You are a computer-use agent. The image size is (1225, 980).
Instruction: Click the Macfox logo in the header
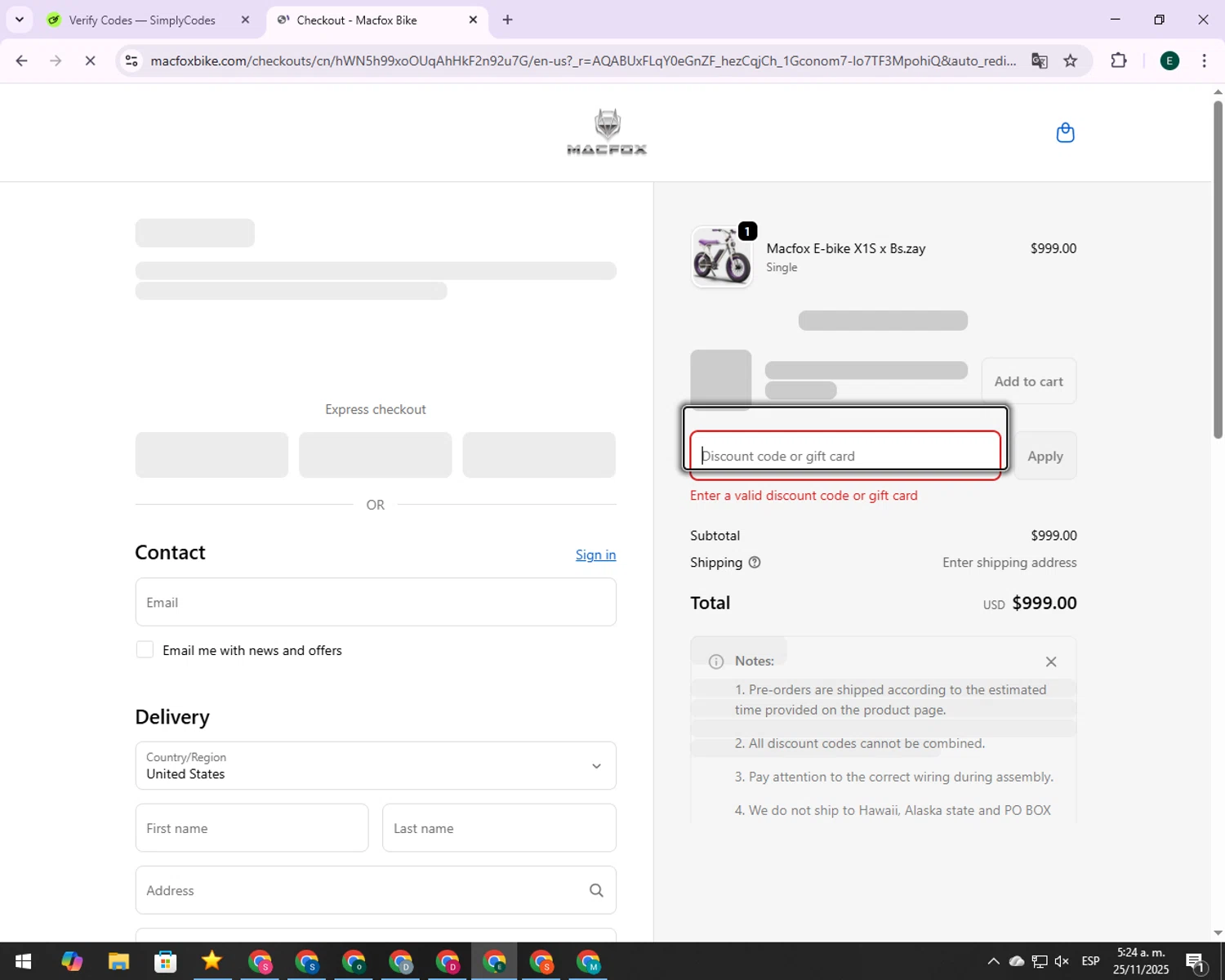click(607, 131)
